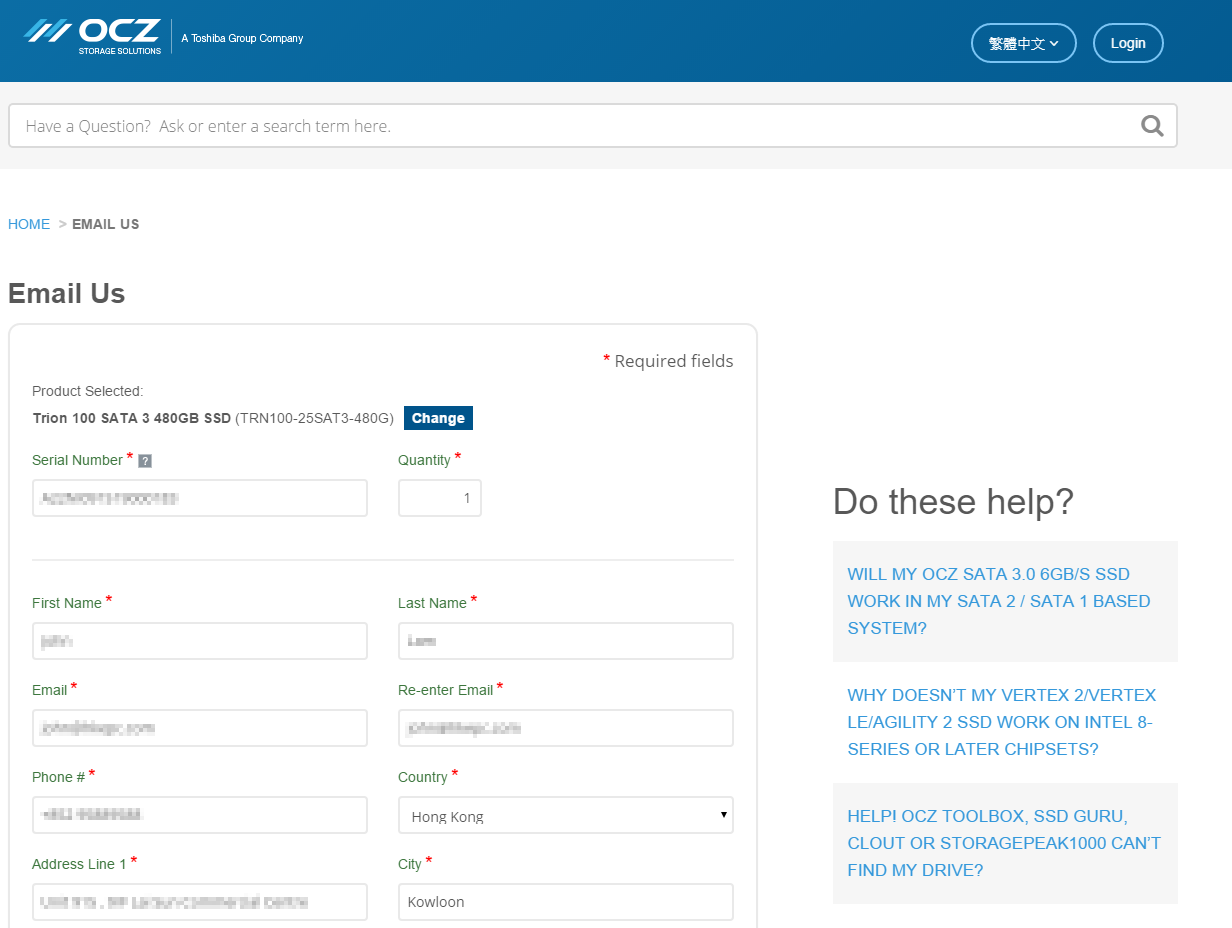Select the Serial Number input field
1232x928 pixels.
[200, 498]
